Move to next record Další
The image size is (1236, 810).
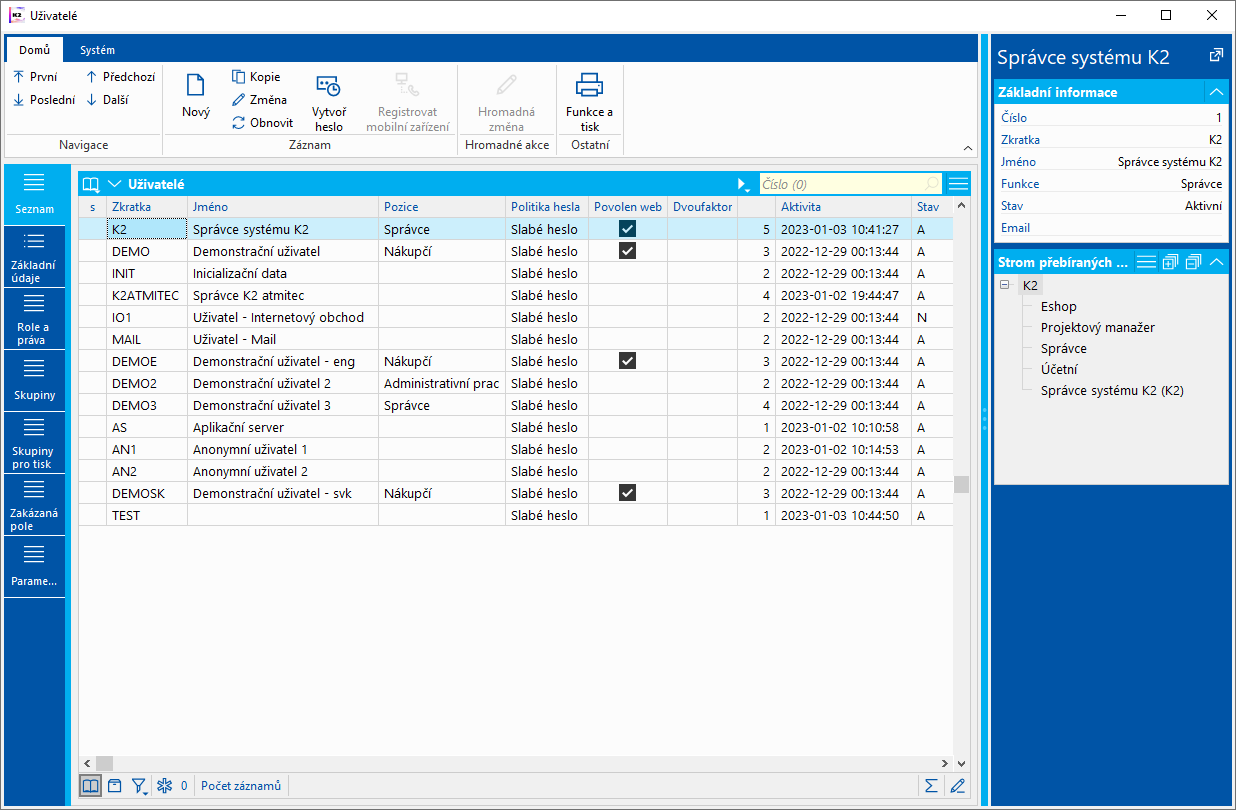tap(106, 100)
